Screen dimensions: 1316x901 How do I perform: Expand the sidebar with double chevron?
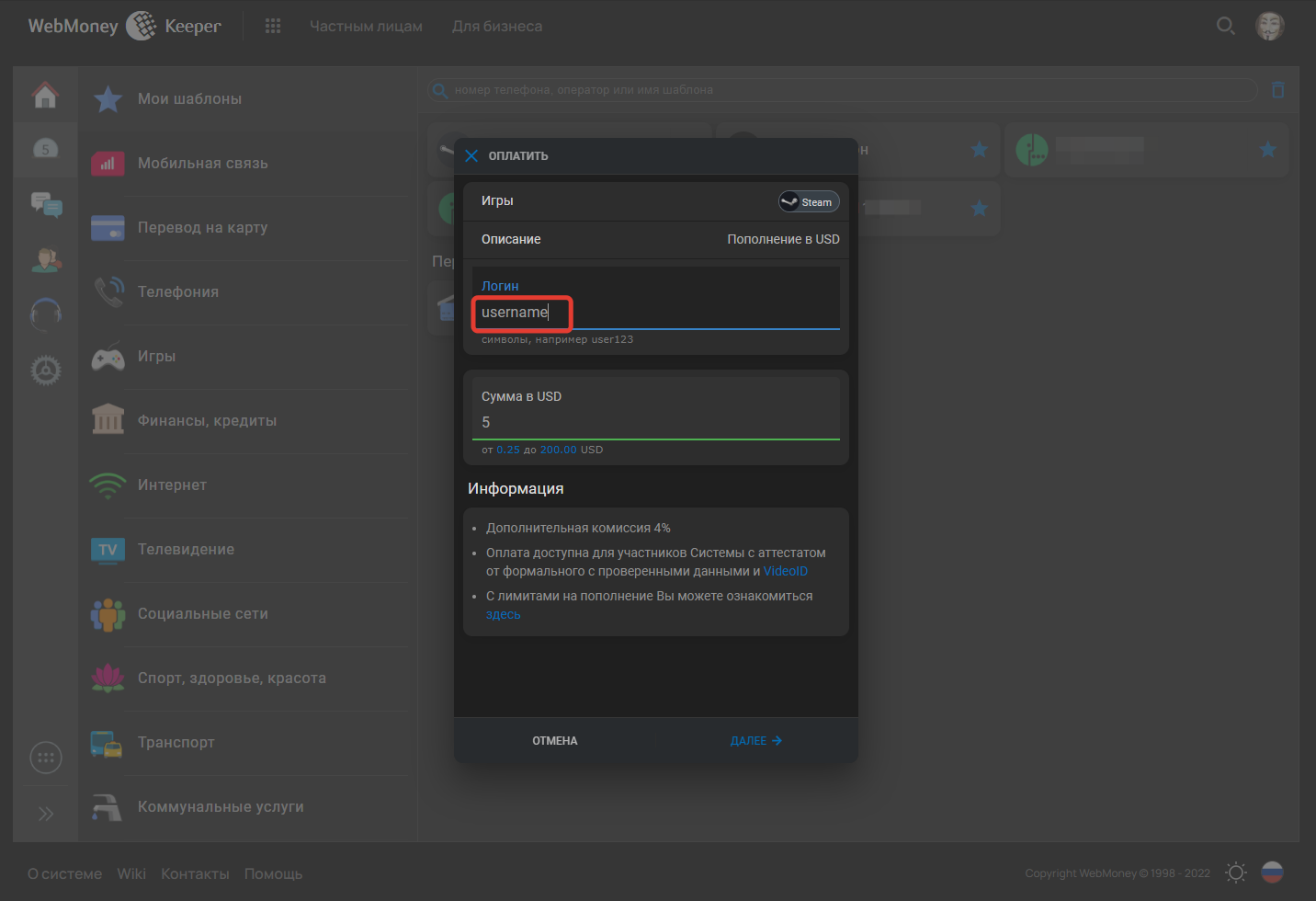(46, 814)
